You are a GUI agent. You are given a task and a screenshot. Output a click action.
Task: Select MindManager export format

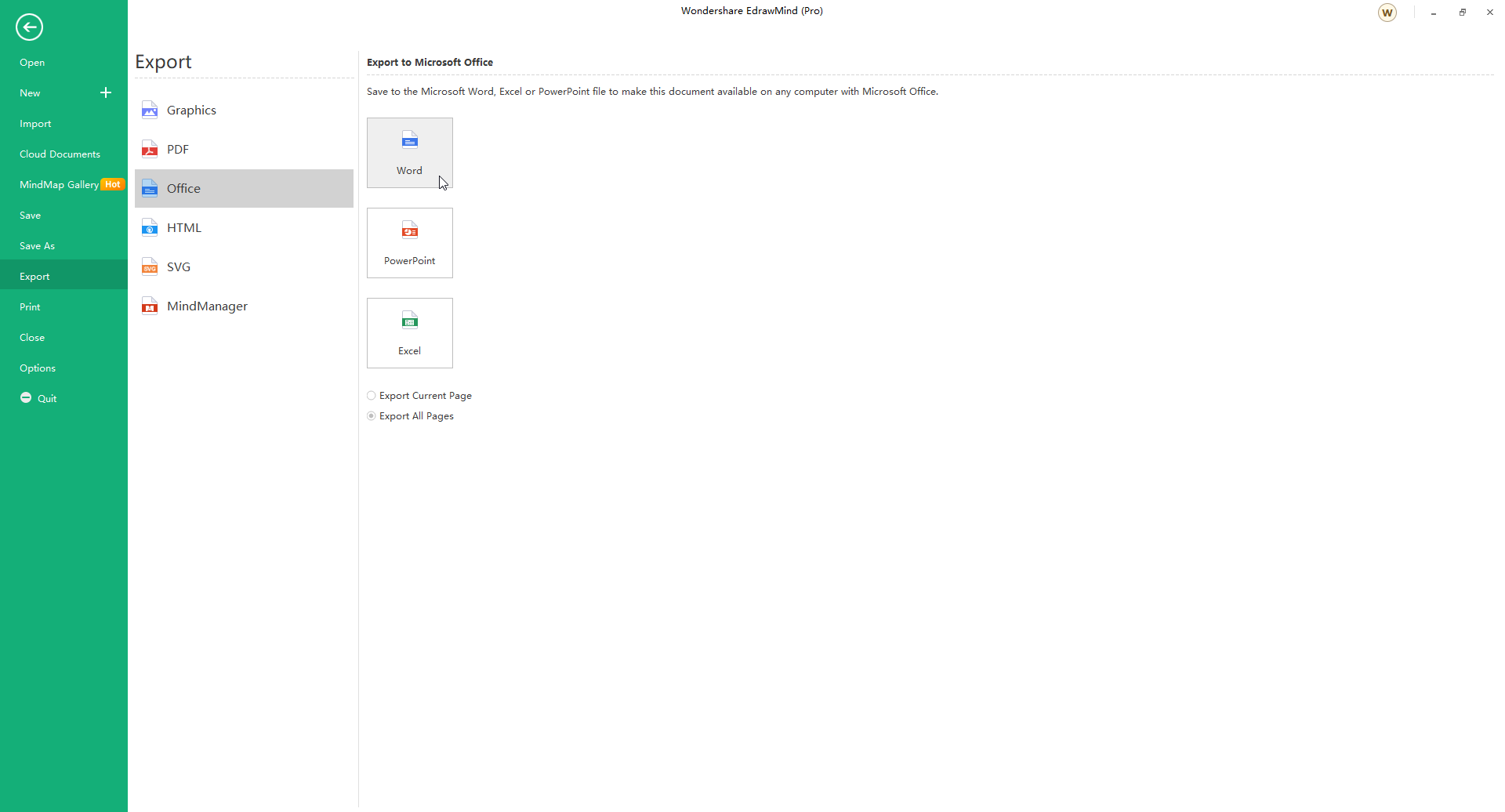[x=244, y=306]
